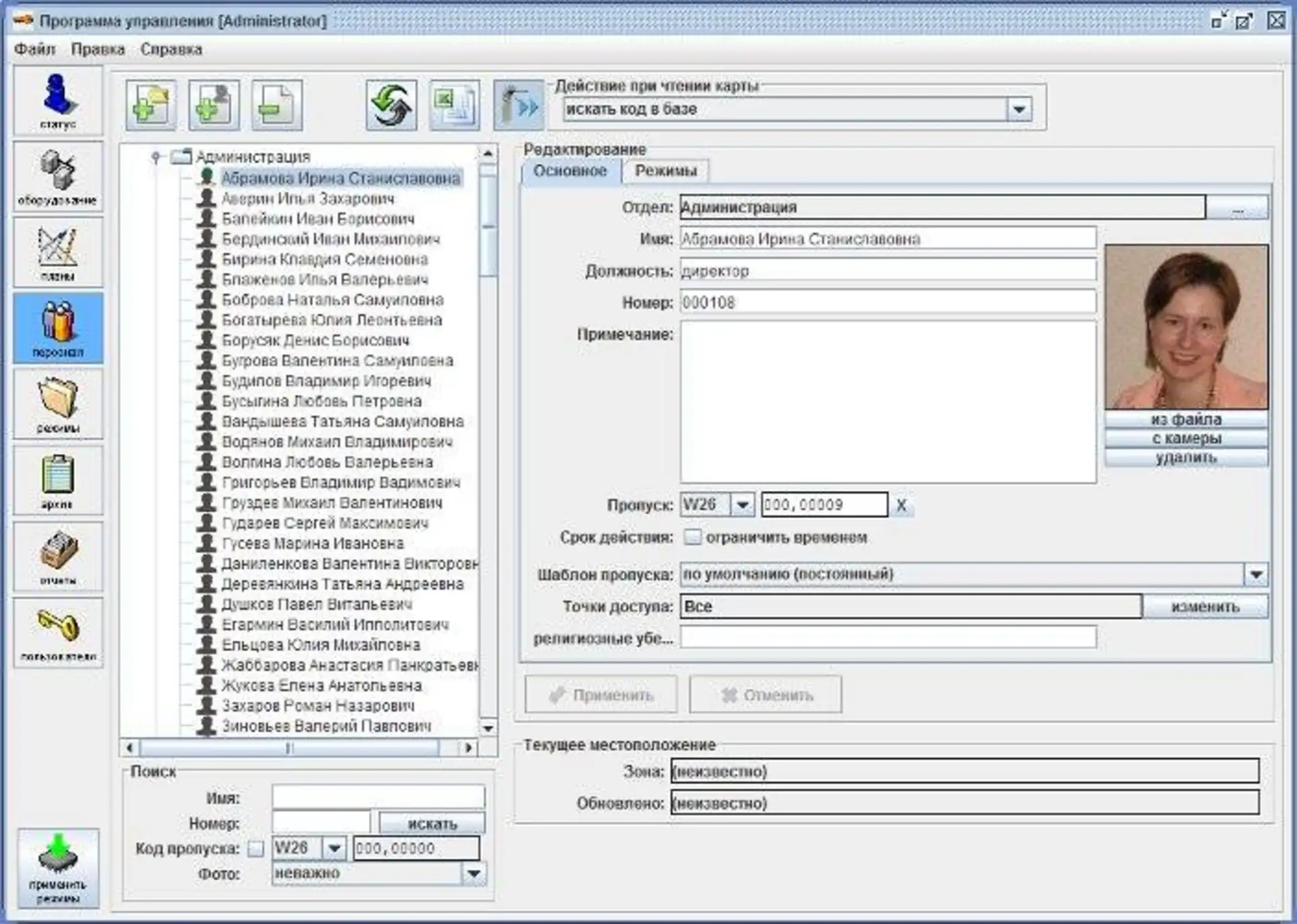
Task: Open the архив clipboard icon
Action: point(58,480)
